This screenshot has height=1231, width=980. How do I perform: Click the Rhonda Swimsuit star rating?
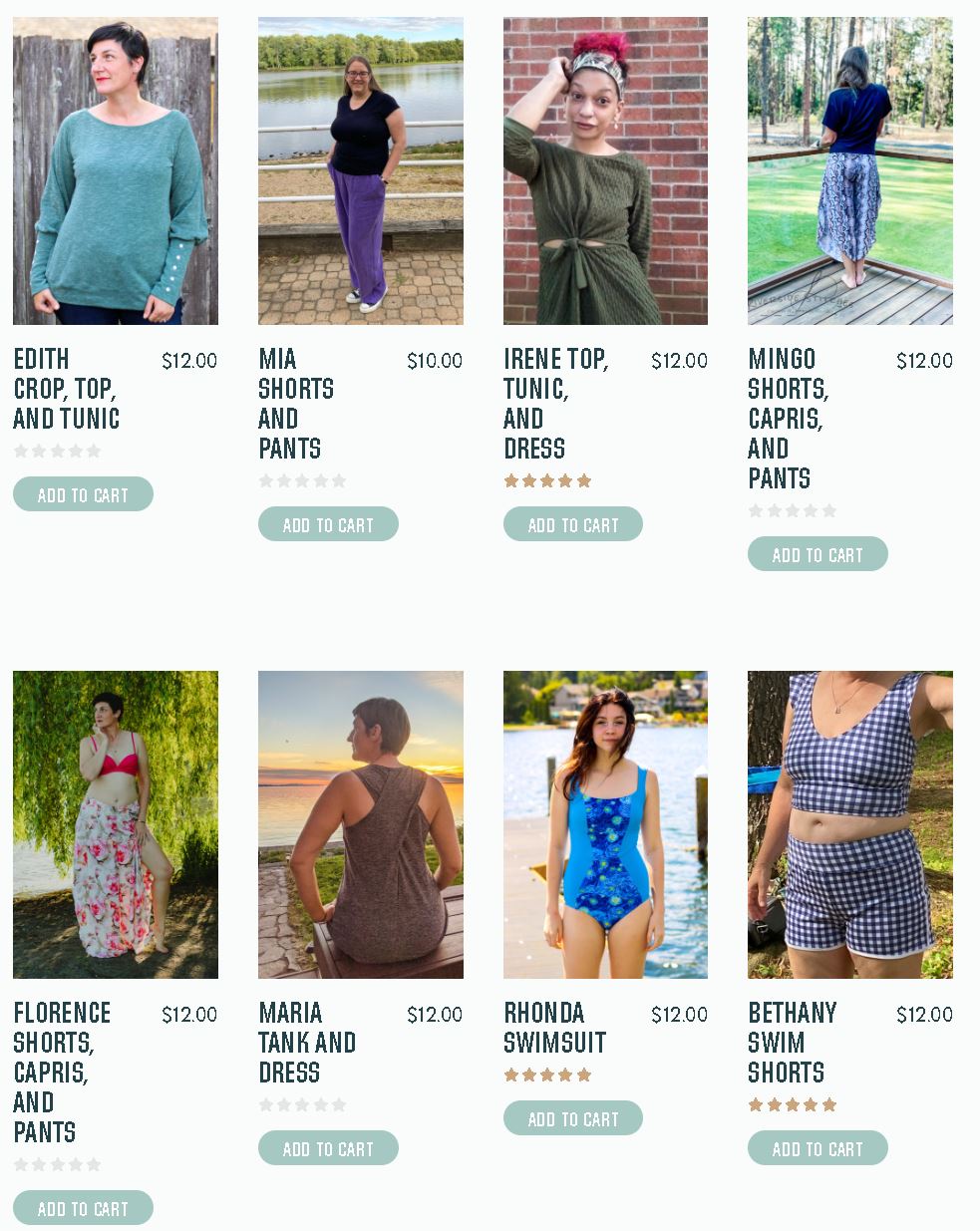coord(548,1075)
